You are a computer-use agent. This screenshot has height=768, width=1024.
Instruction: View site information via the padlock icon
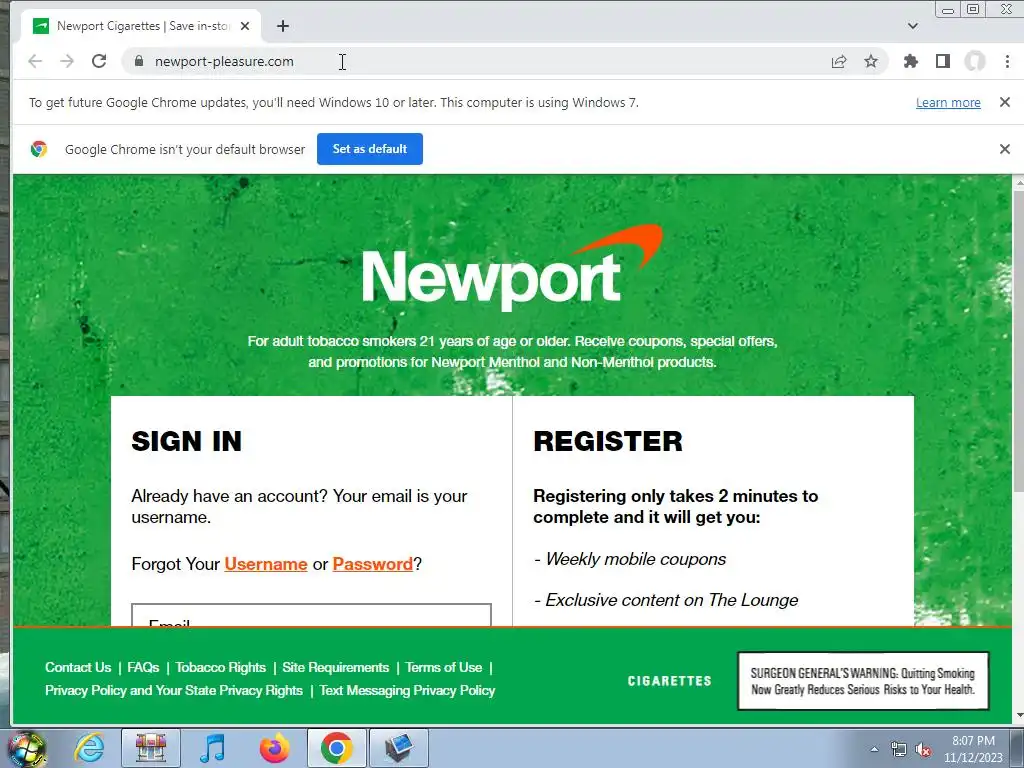tap(138, 61)
